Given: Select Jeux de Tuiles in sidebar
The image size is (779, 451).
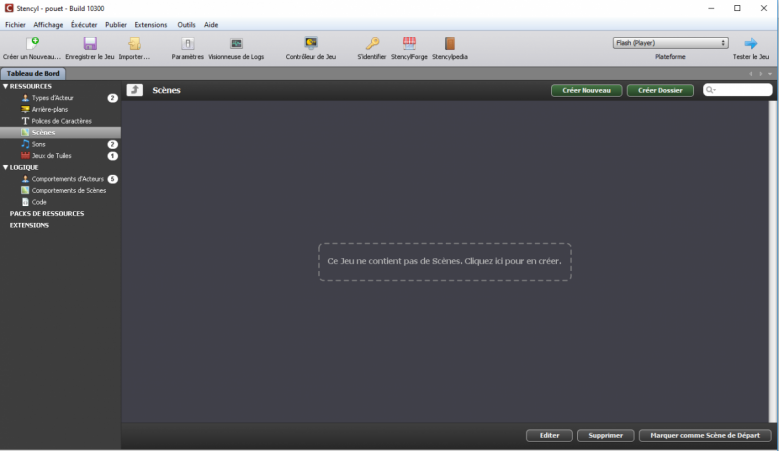Looking at the screenshot, I should coord(60,155).
